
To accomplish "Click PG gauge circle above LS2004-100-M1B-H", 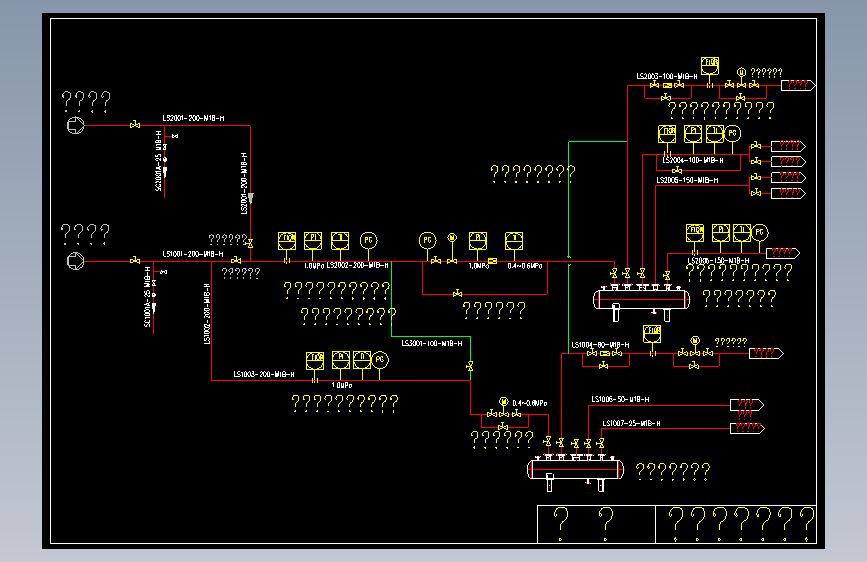I will pyautogui.click(x=733, y=133).
